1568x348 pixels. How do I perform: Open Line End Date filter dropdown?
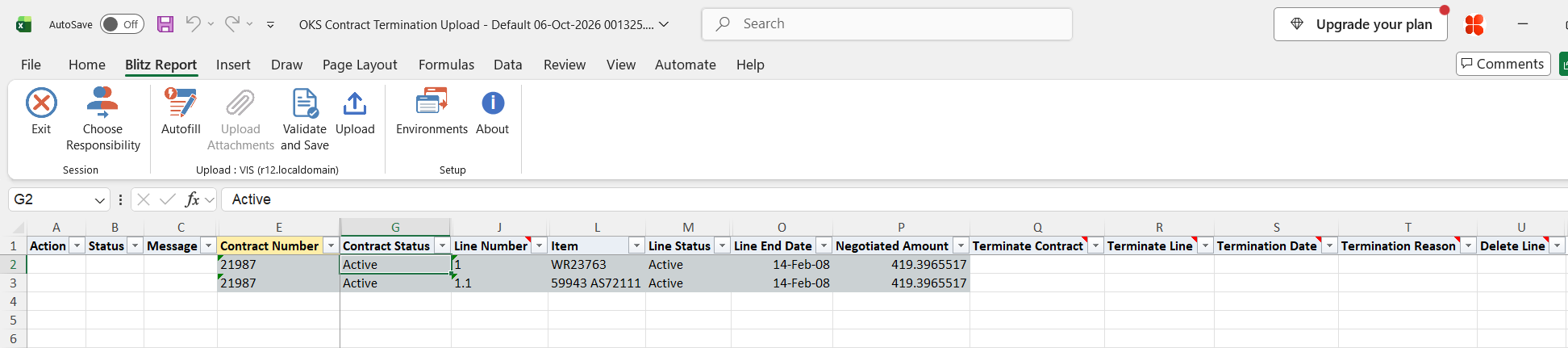click(x=824, y=245)
